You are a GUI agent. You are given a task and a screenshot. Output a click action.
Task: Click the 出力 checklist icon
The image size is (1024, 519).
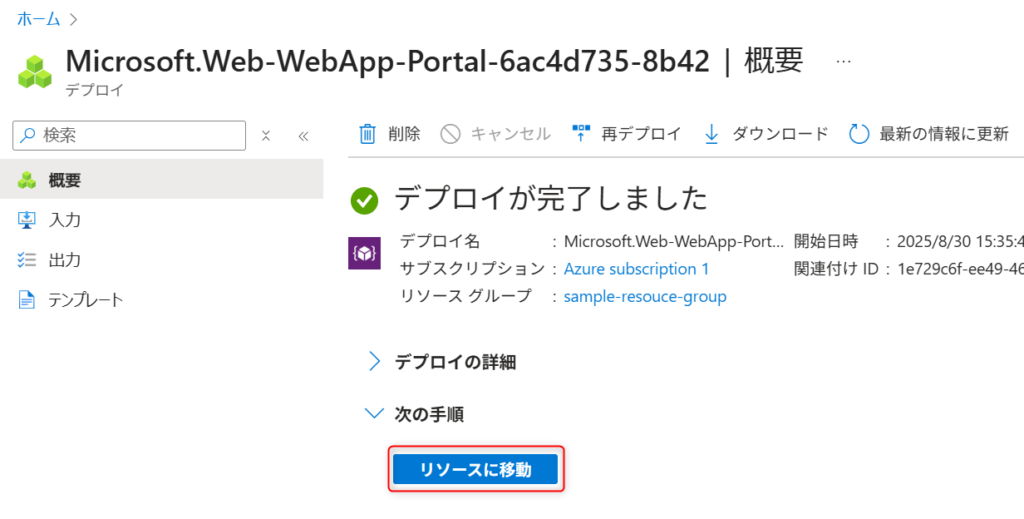(27, 260)
